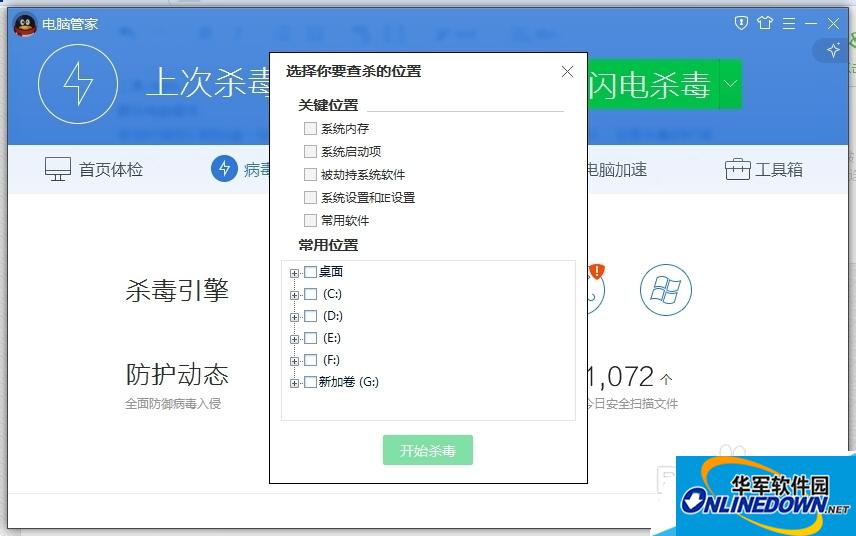Expand the 新加卷 (G:) tree node
The height and width of the screenshot is (536, 856).
pos(294,383)
